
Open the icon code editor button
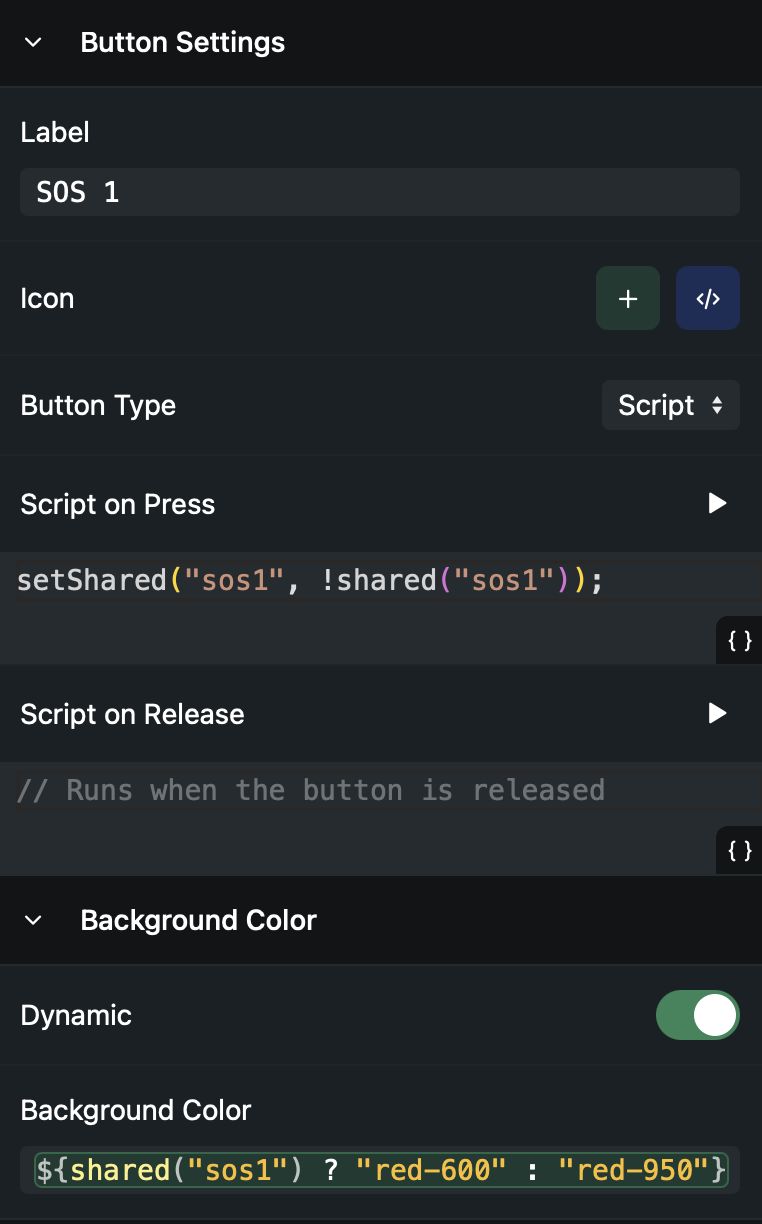tap(707, 298)
